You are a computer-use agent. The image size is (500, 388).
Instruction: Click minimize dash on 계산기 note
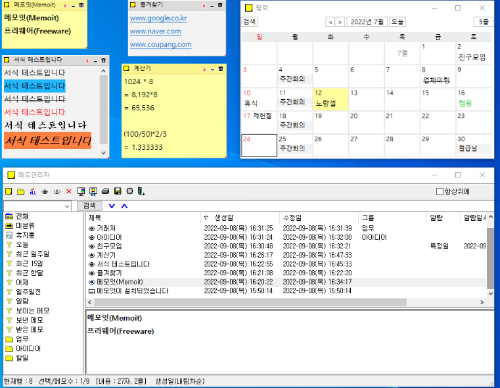[213, 69]
